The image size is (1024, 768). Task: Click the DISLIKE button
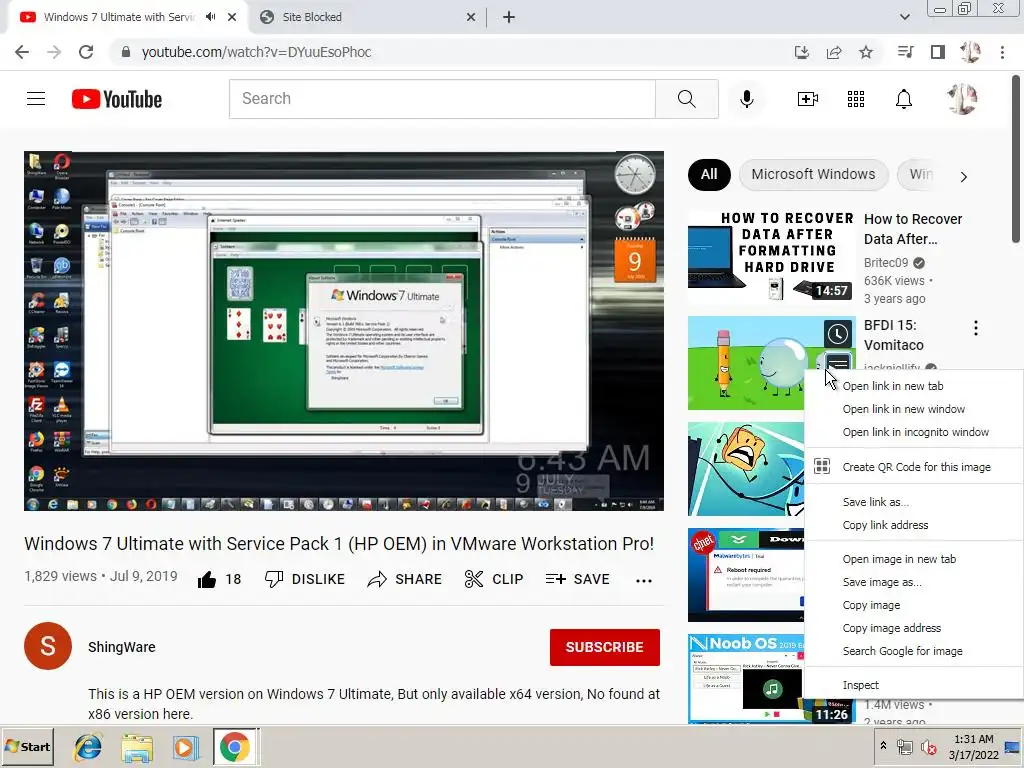(304, 579)
